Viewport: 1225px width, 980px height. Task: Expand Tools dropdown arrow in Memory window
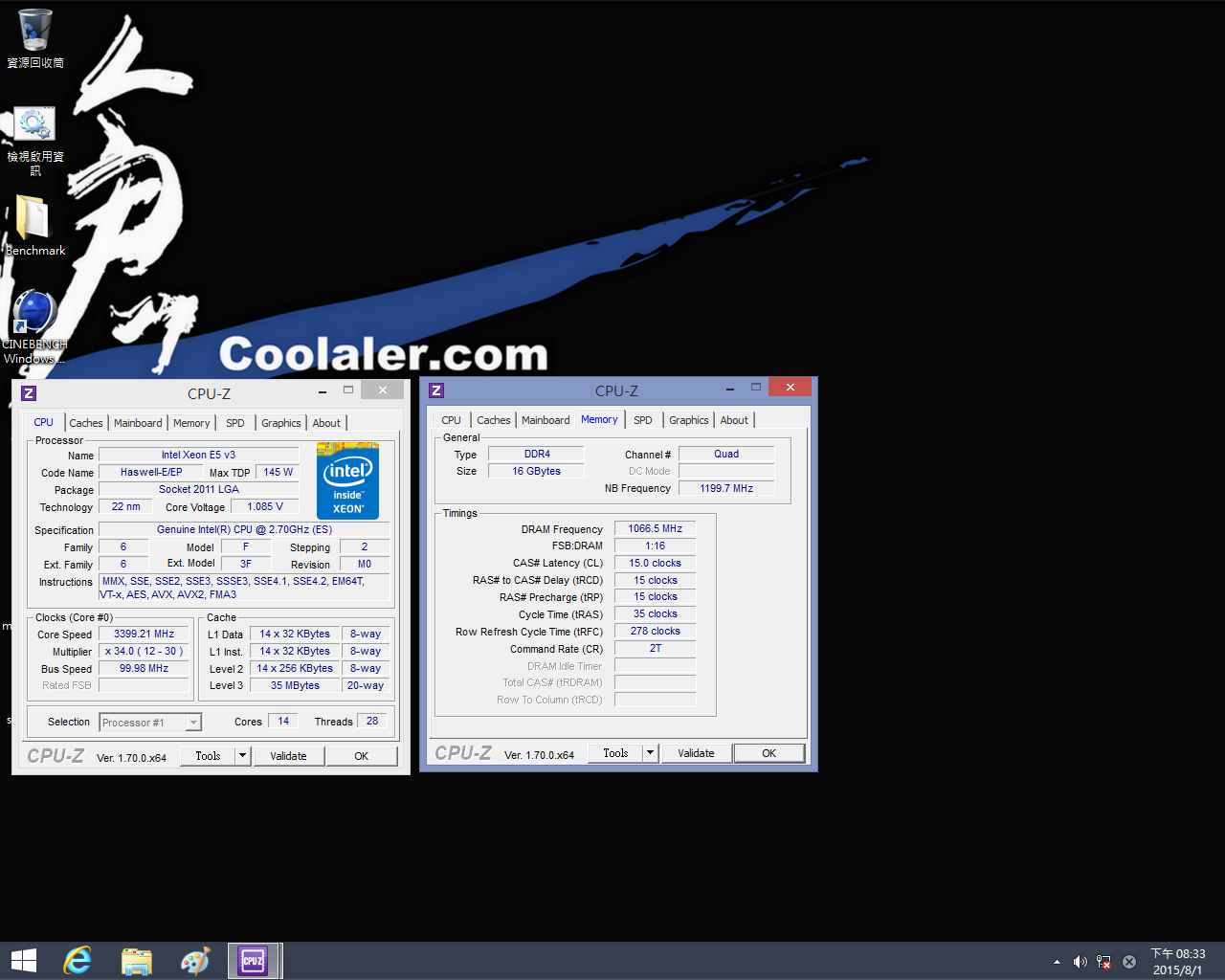click(650, 753)
